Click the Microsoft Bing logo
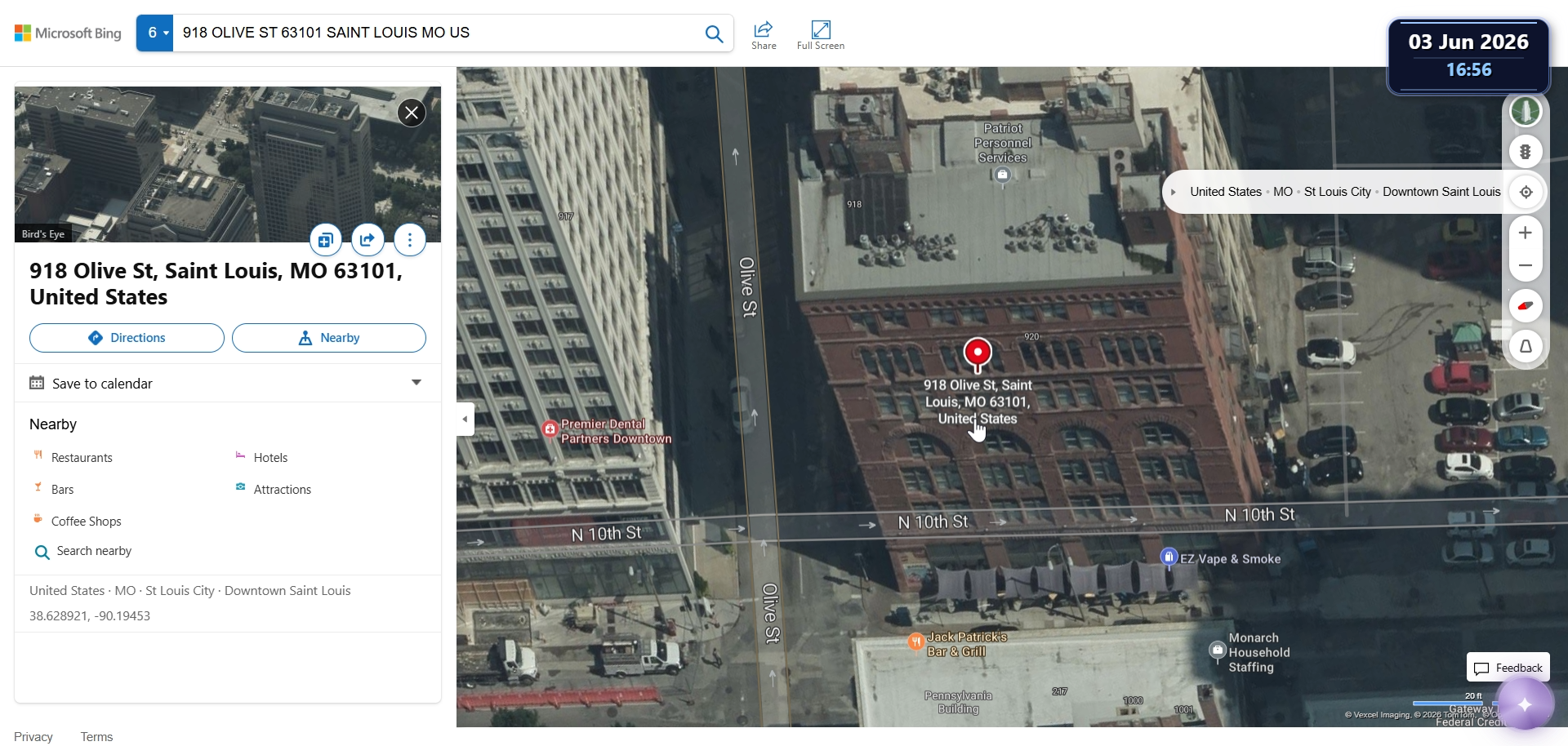 point(68,33)
